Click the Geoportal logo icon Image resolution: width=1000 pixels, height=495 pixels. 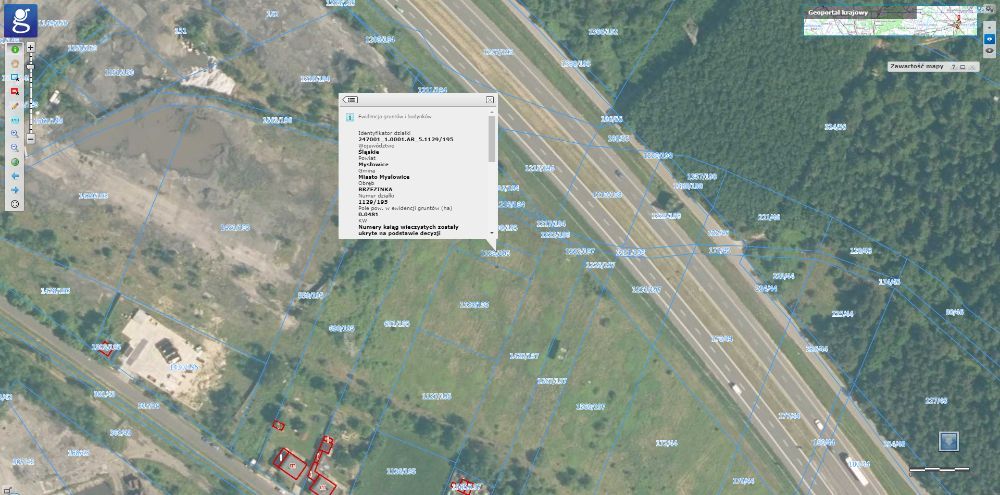[20, 20]
